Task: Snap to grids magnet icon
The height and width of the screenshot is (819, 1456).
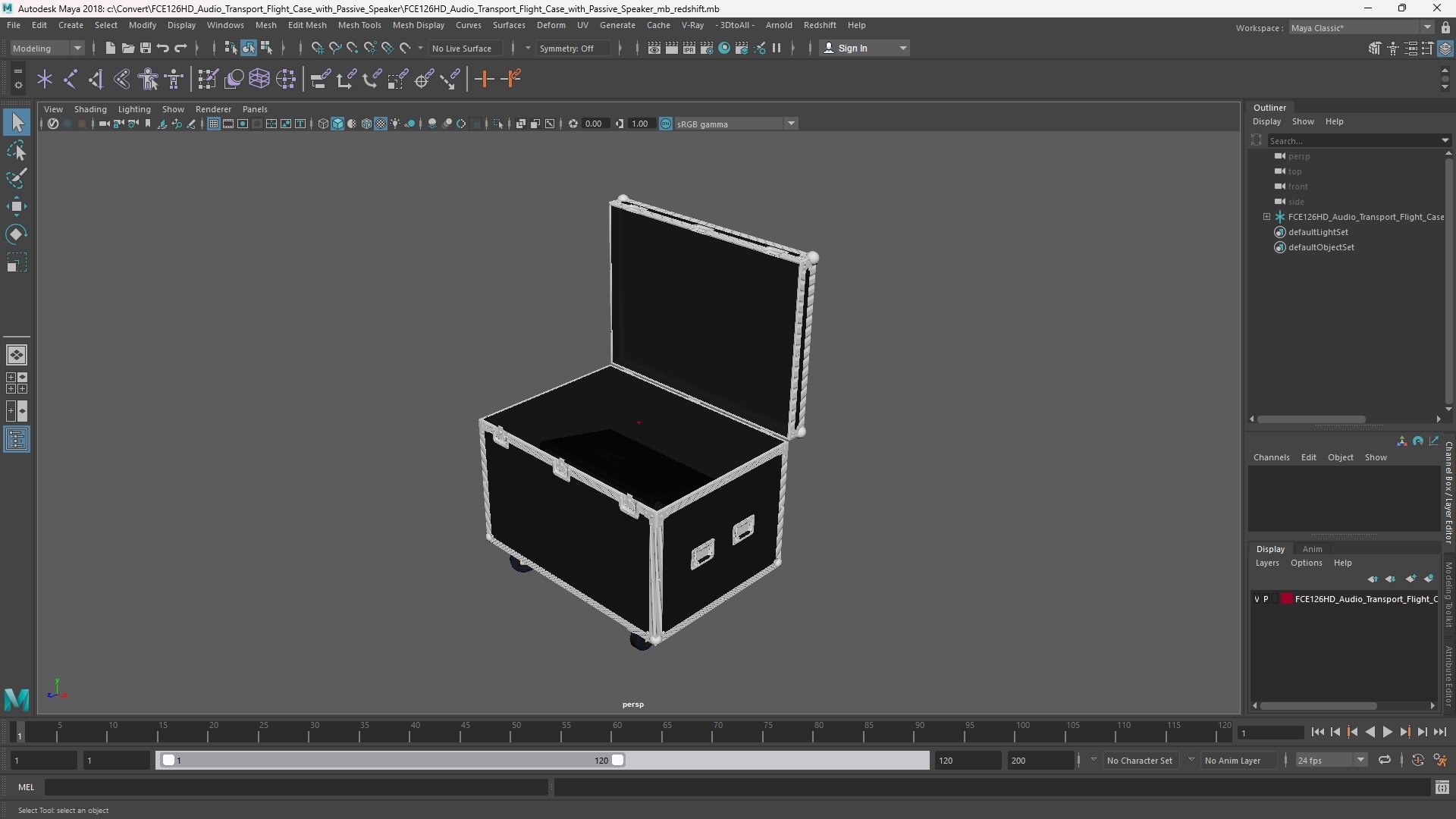Action: point(317,48)
